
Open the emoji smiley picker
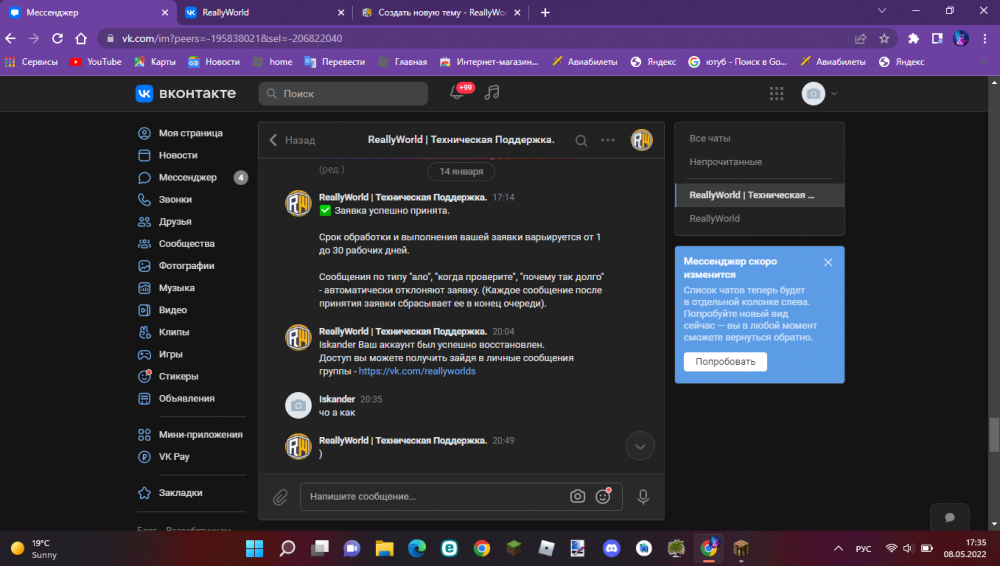point(603,496)
